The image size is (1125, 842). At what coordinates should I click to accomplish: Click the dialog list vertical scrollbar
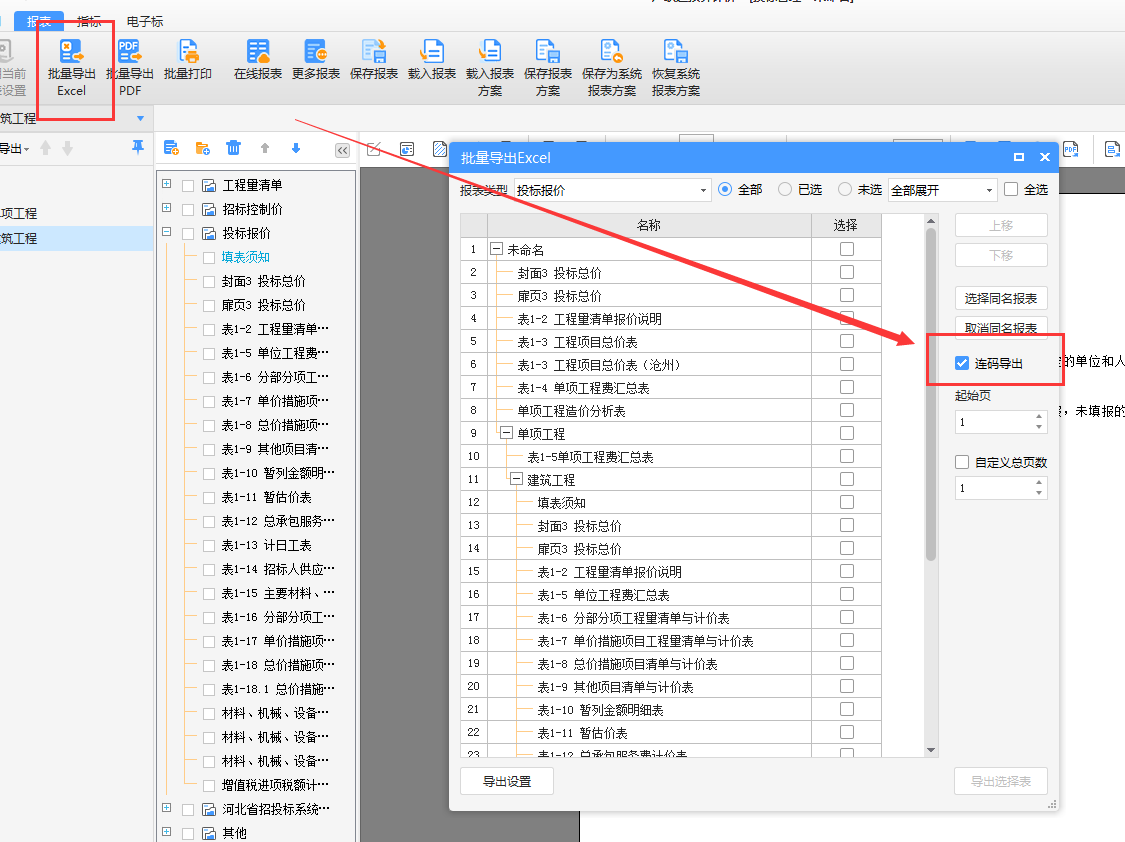tap(931, 394)
